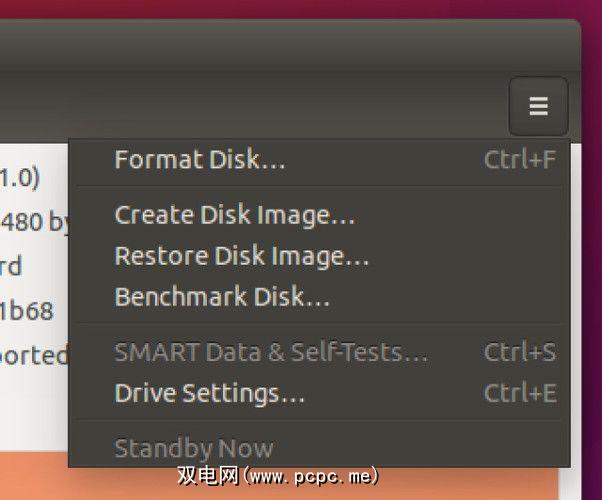Click the desktop background right of the window
The image size is (602, 500).
click(591, 250)
